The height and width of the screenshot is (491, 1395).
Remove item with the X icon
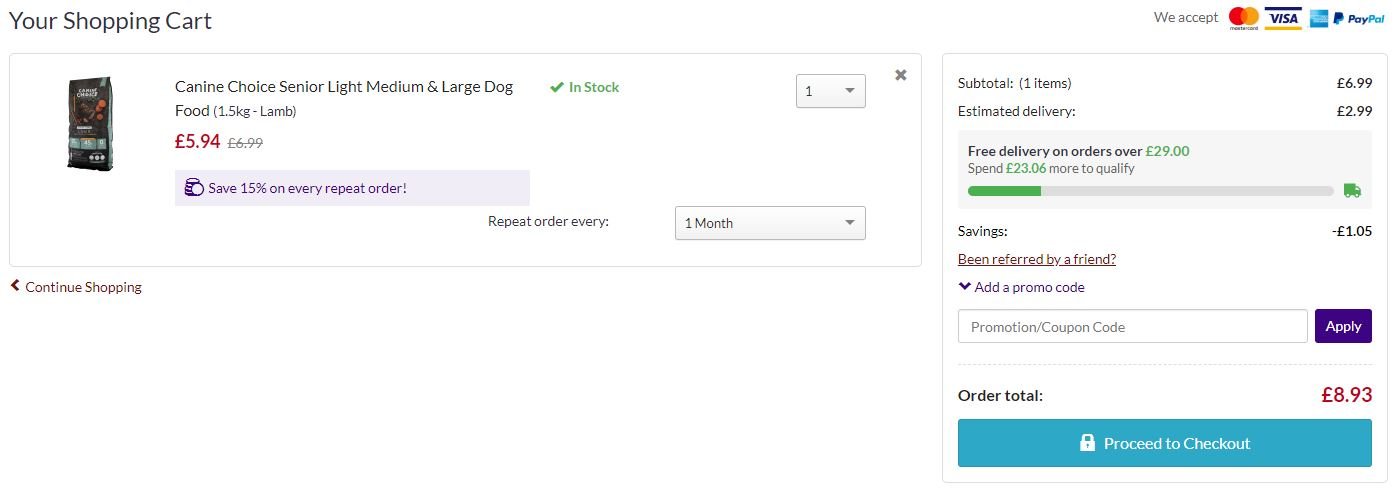coord(901,75)
